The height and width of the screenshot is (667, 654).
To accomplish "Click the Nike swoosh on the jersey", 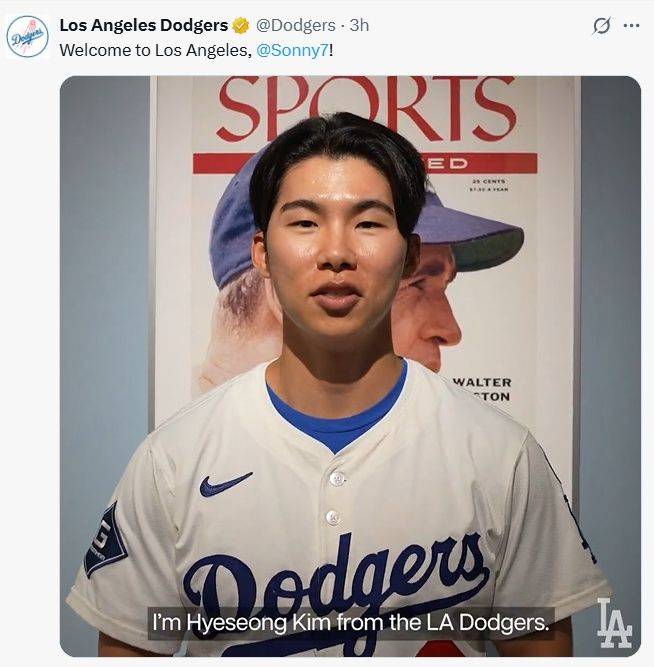I will coord(226,484).
